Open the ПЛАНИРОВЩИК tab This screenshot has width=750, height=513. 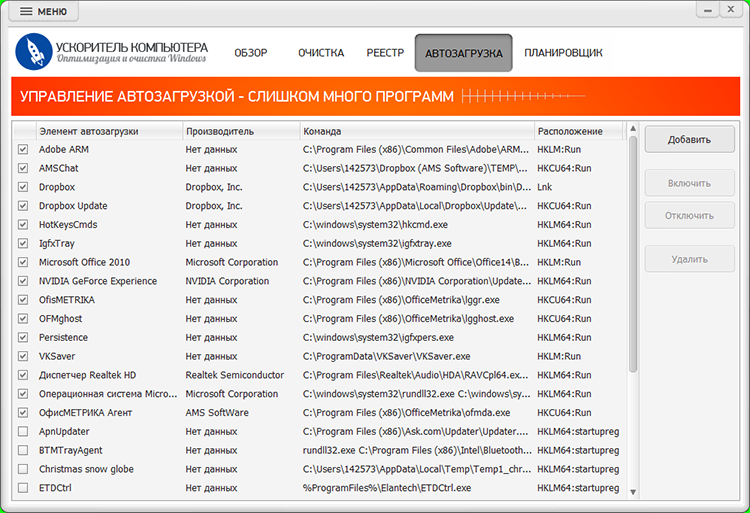[563, 53]
